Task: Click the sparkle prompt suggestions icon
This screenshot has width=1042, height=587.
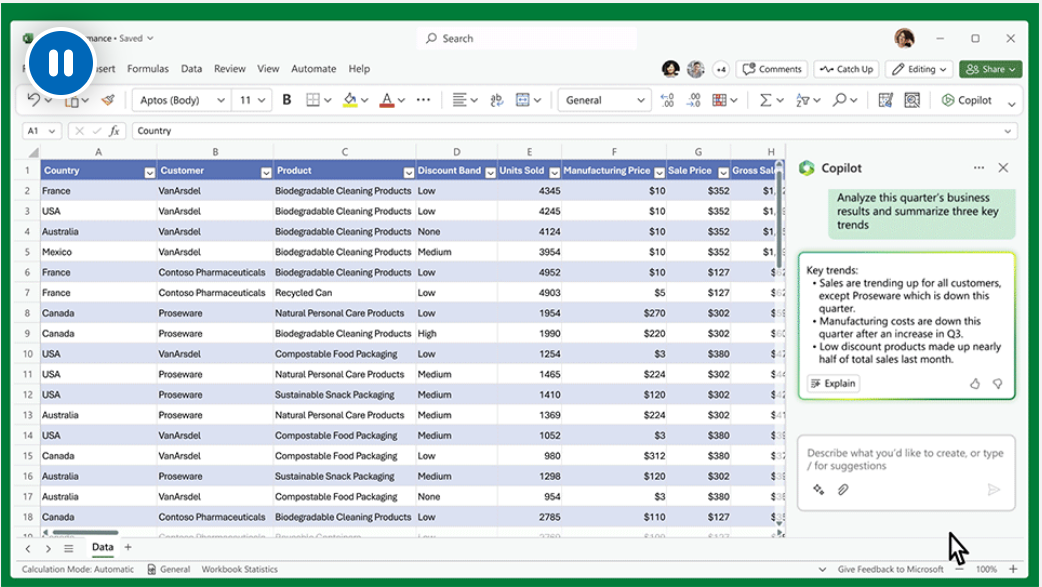Action: click(x=819, y=490)
